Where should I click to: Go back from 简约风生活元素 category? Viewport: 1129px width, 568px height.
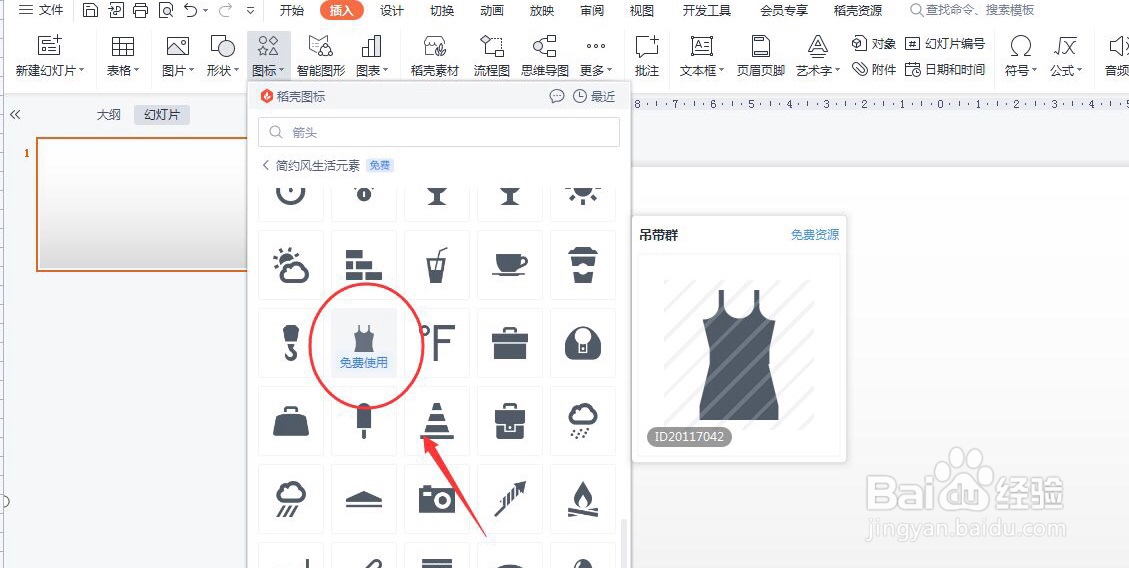coord(266,165)
